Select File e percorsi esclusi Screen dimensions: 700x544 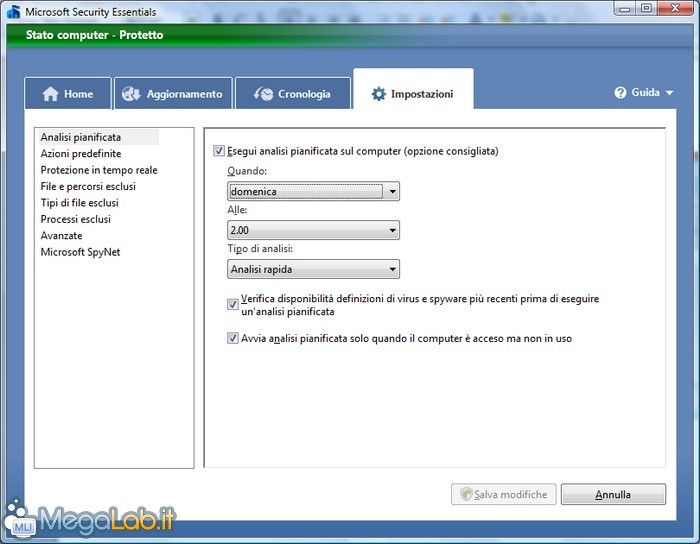click(88, 187)
